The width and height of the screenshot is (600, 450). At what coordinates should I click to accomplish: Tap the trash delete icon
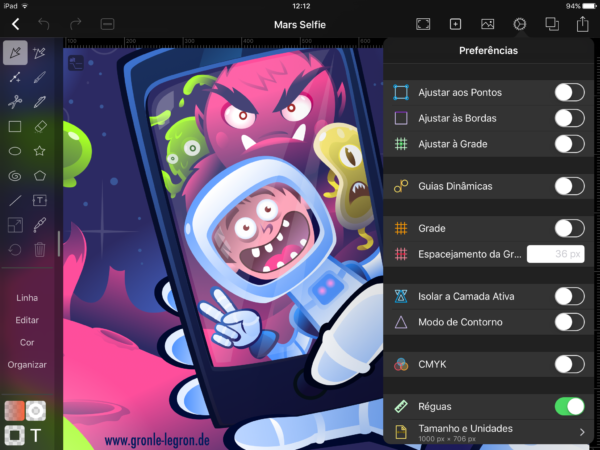pos(39,249)
